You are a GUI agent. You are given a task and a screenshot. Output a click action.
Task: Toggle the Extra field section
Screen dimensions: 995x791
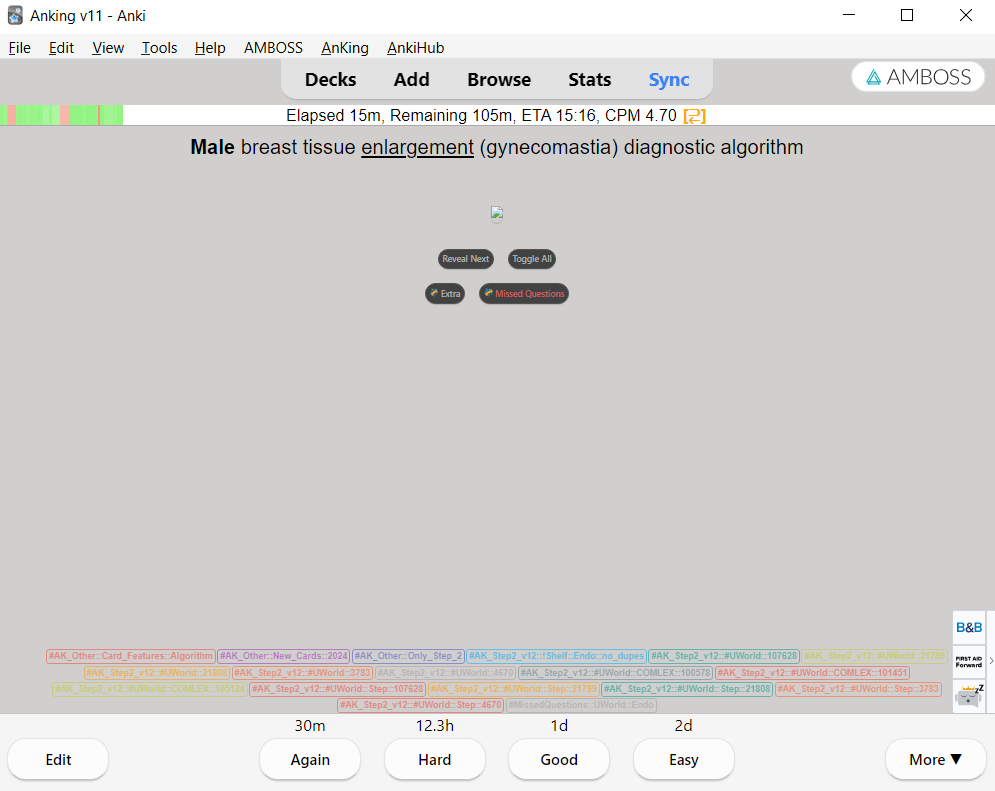(x=445, y=294)
